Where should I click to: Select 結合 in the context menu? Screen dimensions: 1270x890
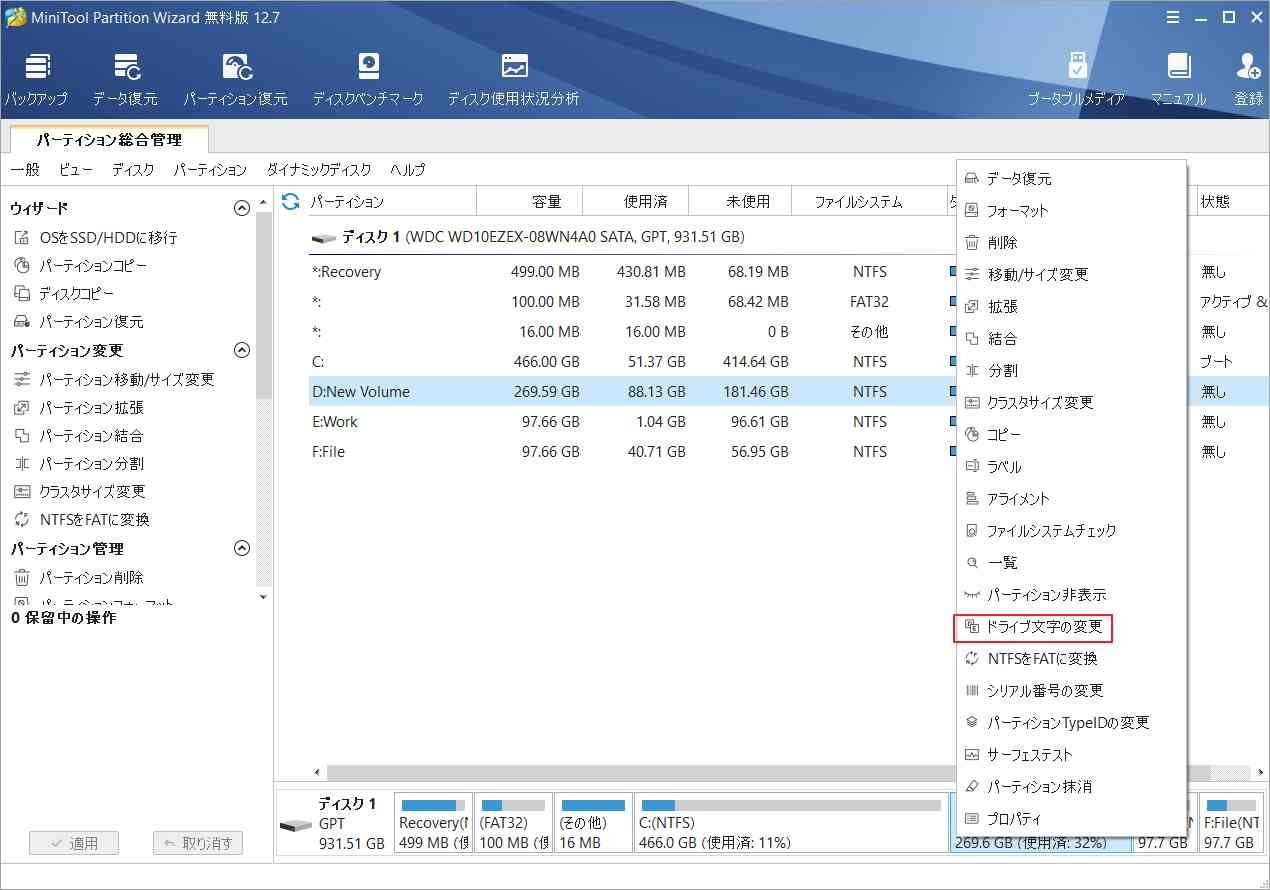point(1071,339)
